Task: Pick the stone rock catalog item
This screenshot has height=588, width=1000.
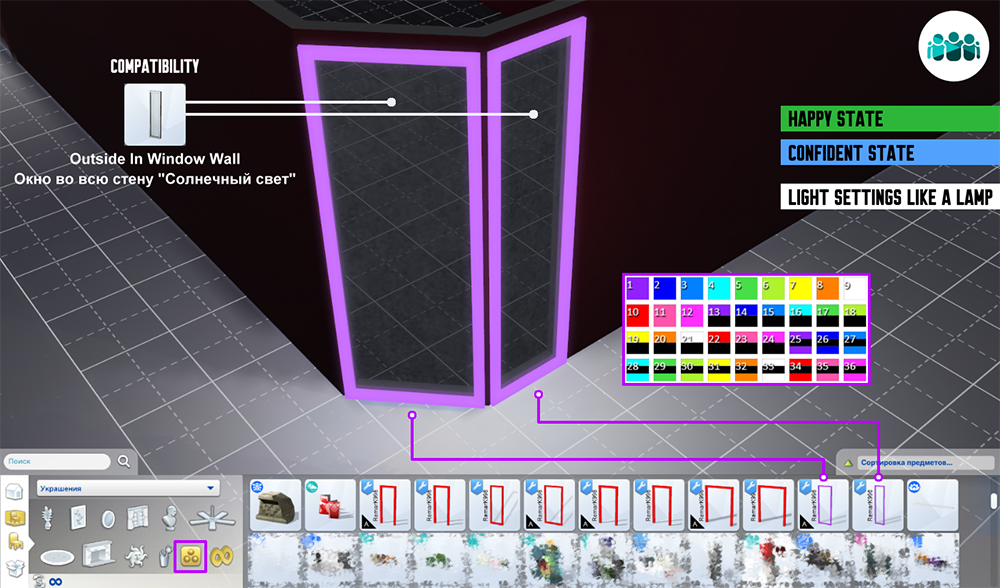Action: [276, 505]
